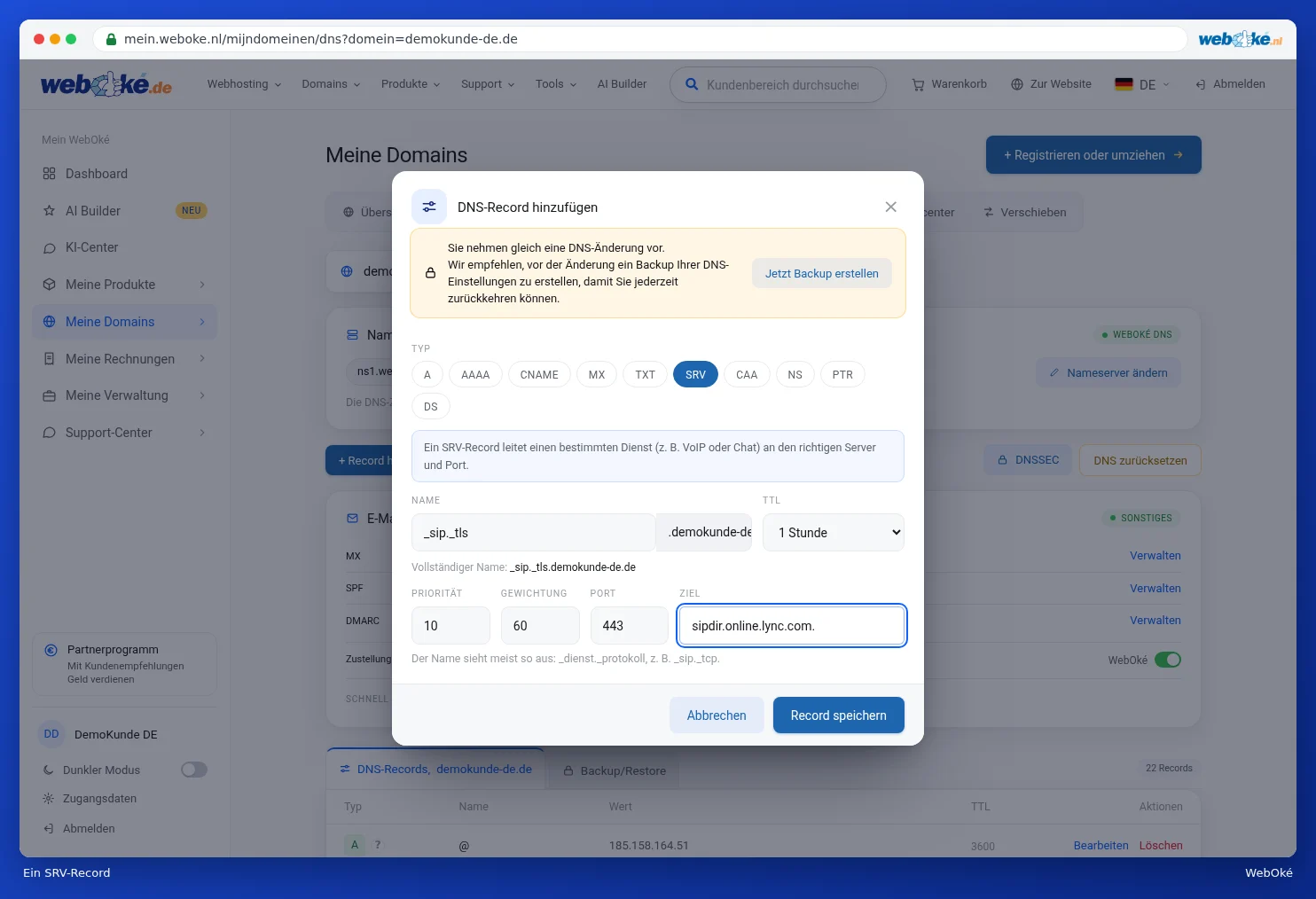Screen dimensions: 1316x899
Task: Click the Port input field
Action: [630, 626]
